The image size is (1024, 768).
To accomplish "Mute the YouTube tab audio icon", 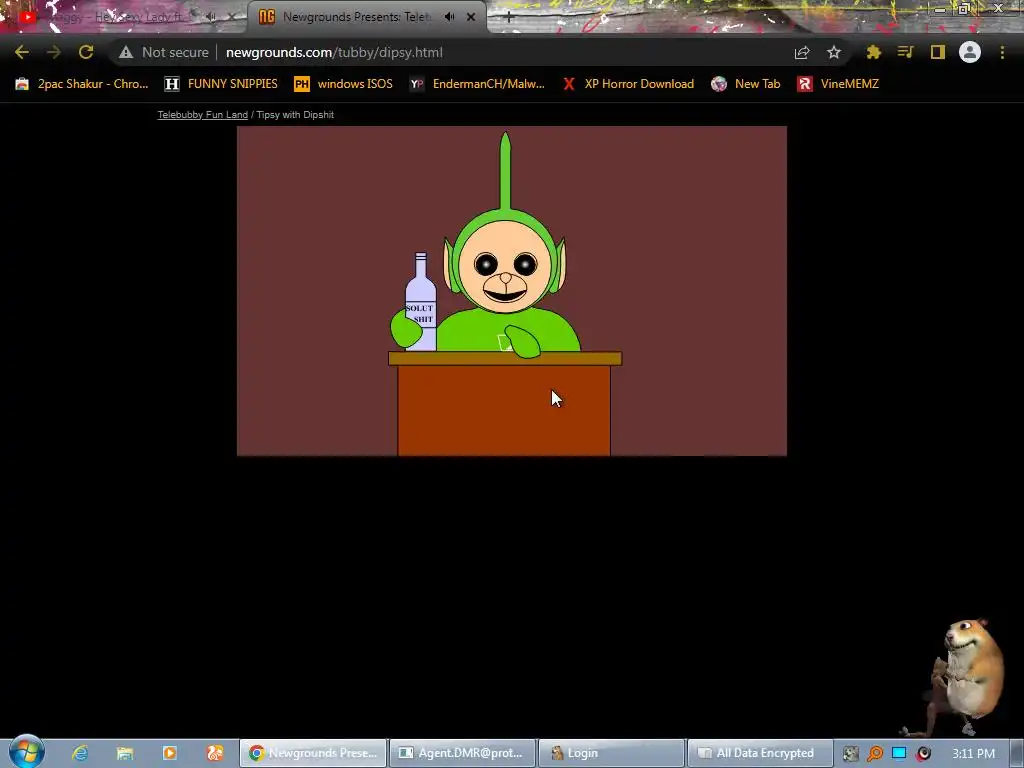I will point(211,17).
